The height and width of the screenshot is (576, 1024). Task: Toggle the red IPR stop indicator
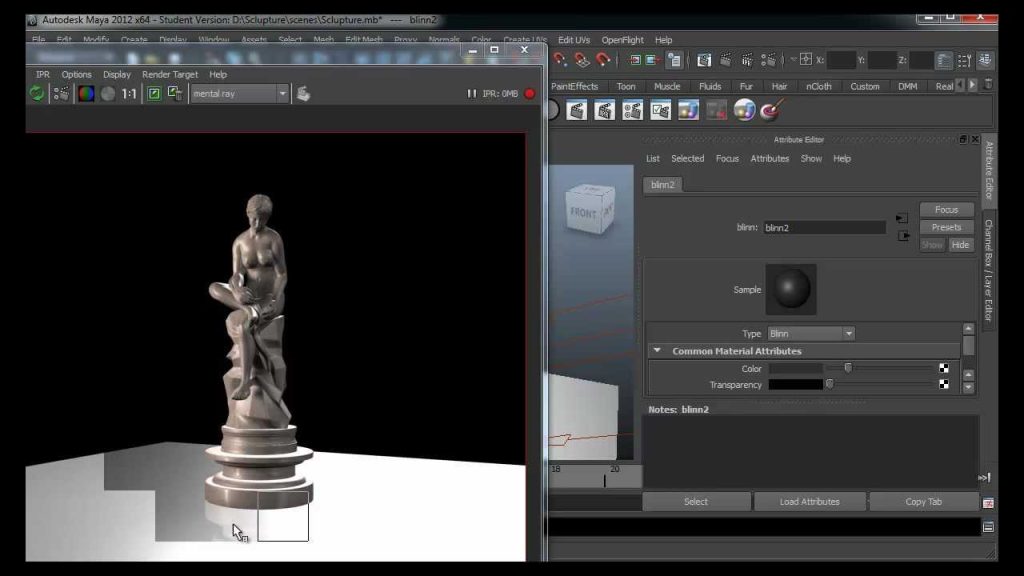coord(530,93)
